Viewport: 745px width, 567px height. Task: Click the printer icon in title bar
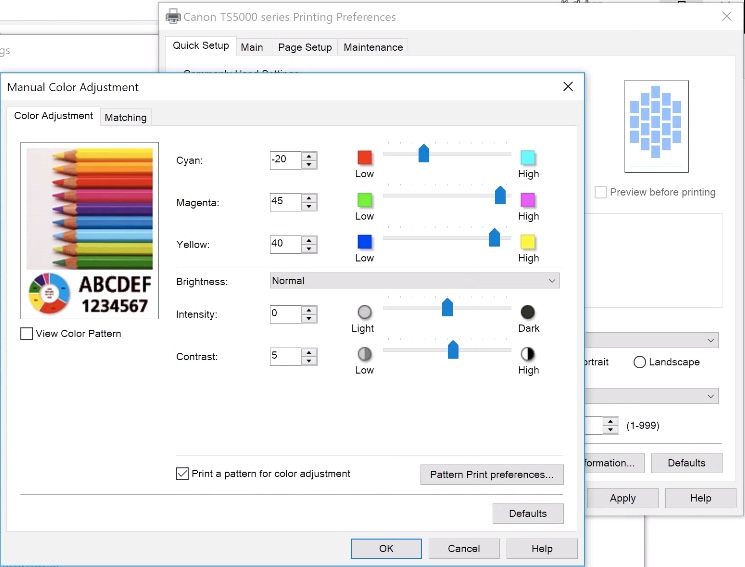[173, 17]
